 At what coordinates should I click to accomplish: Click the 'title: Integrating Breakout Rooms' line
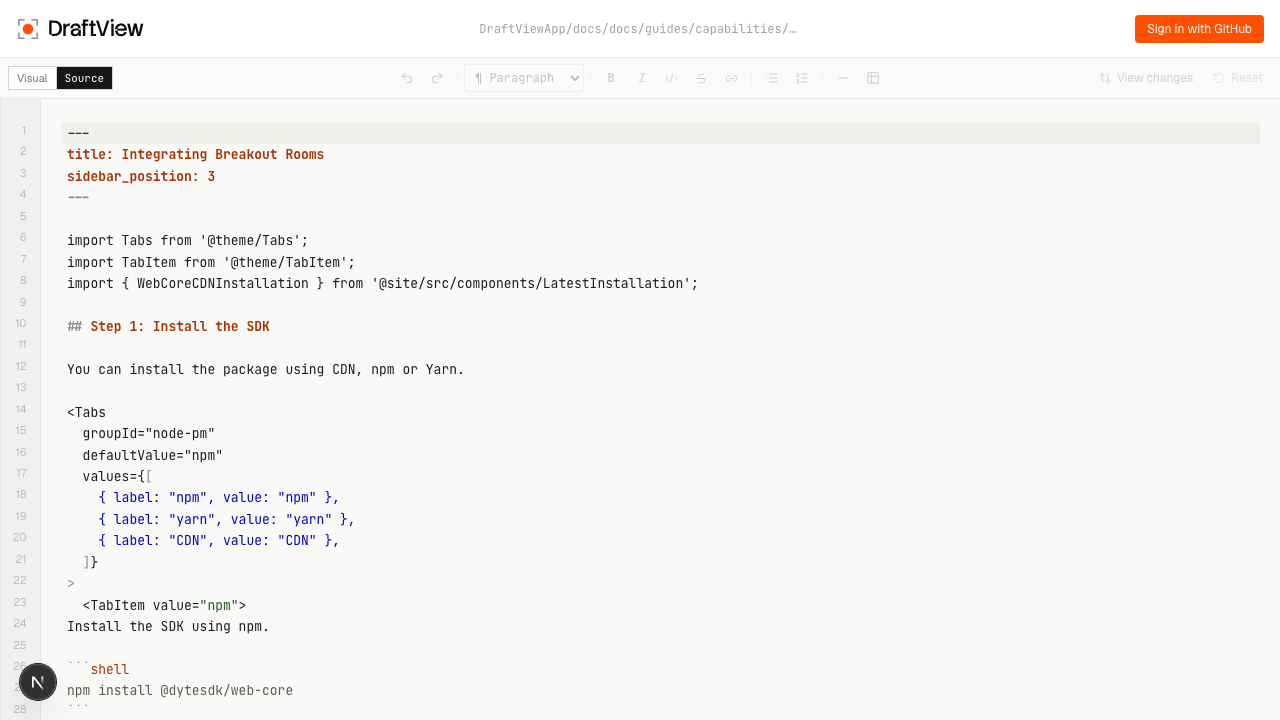[196, 155]
